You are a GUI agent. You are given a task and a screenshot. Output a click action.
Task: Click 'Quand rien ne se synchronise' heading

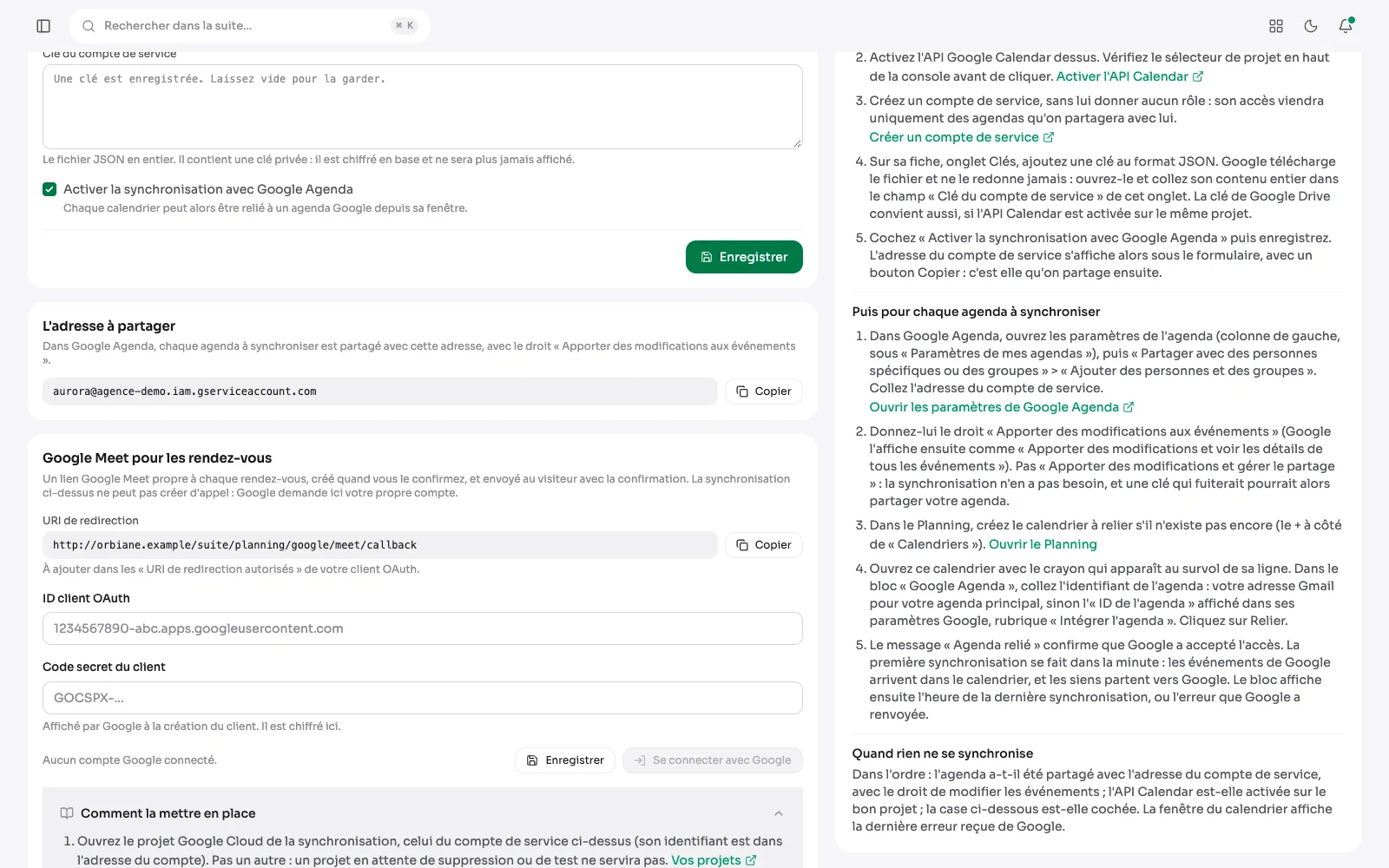pos(942,753)
